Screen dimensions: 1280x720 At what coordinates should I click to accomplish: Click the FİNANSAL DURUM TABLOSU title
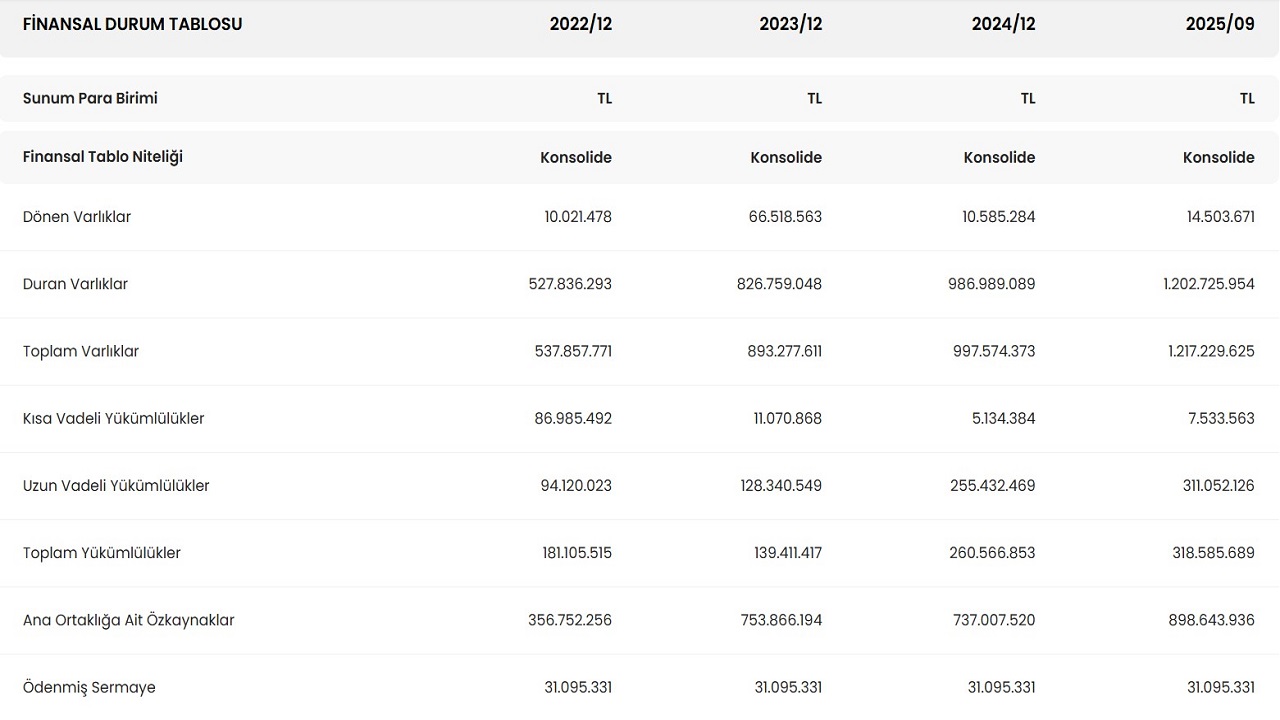[x=132, y=24]
